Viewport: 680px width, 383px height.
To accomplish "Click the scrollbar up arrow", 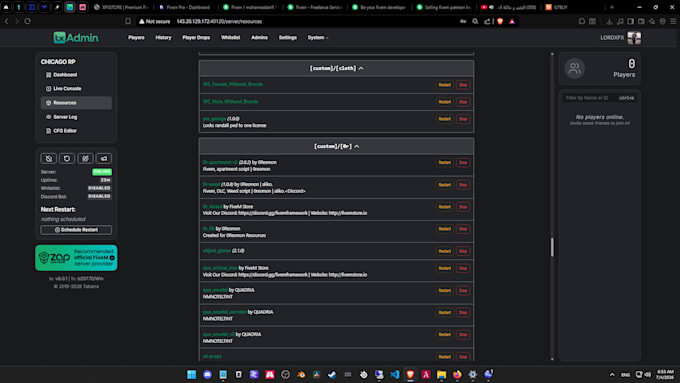I will (x=552, y=54).
